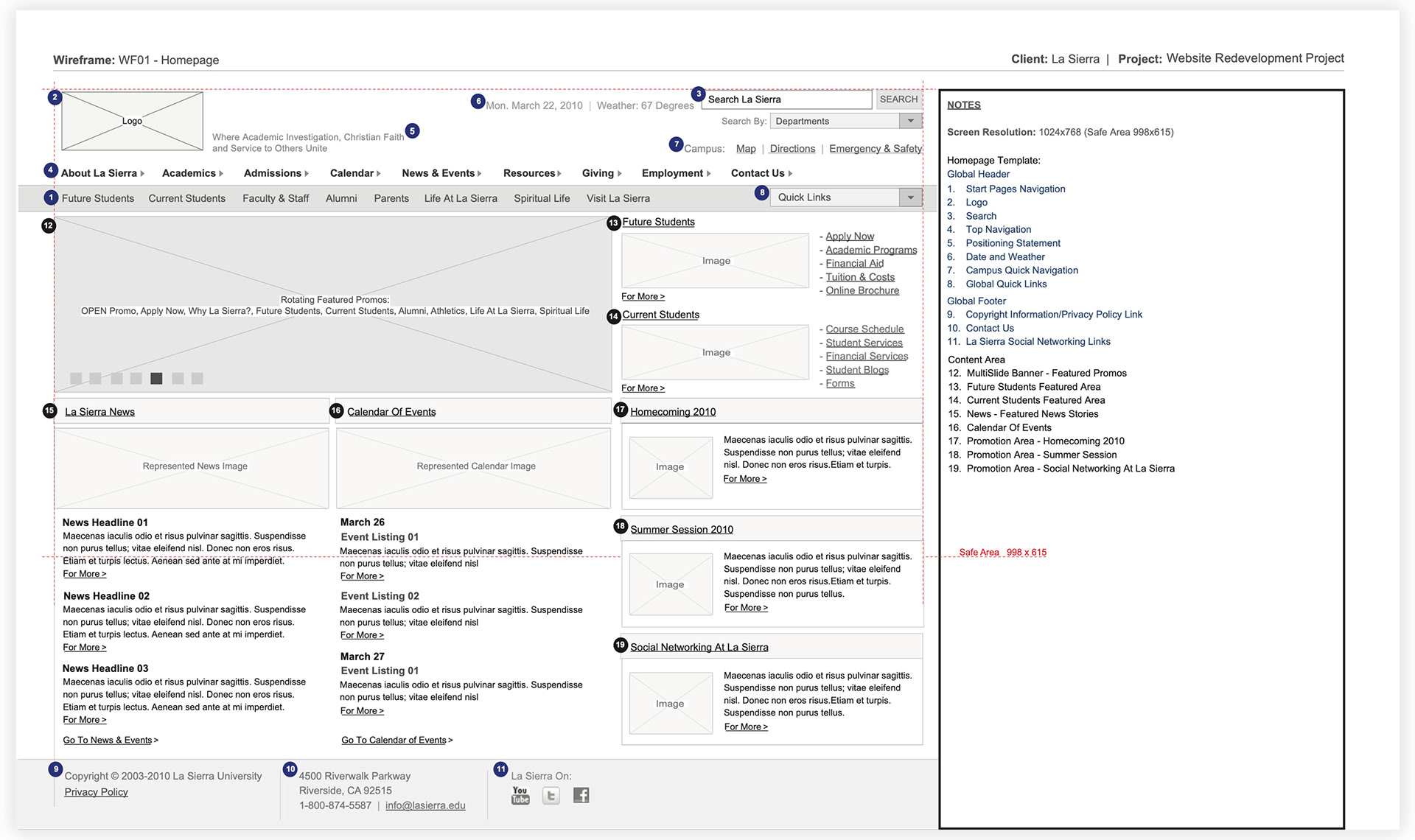Click For More under News Headline 02

click(x=85, y=648)
